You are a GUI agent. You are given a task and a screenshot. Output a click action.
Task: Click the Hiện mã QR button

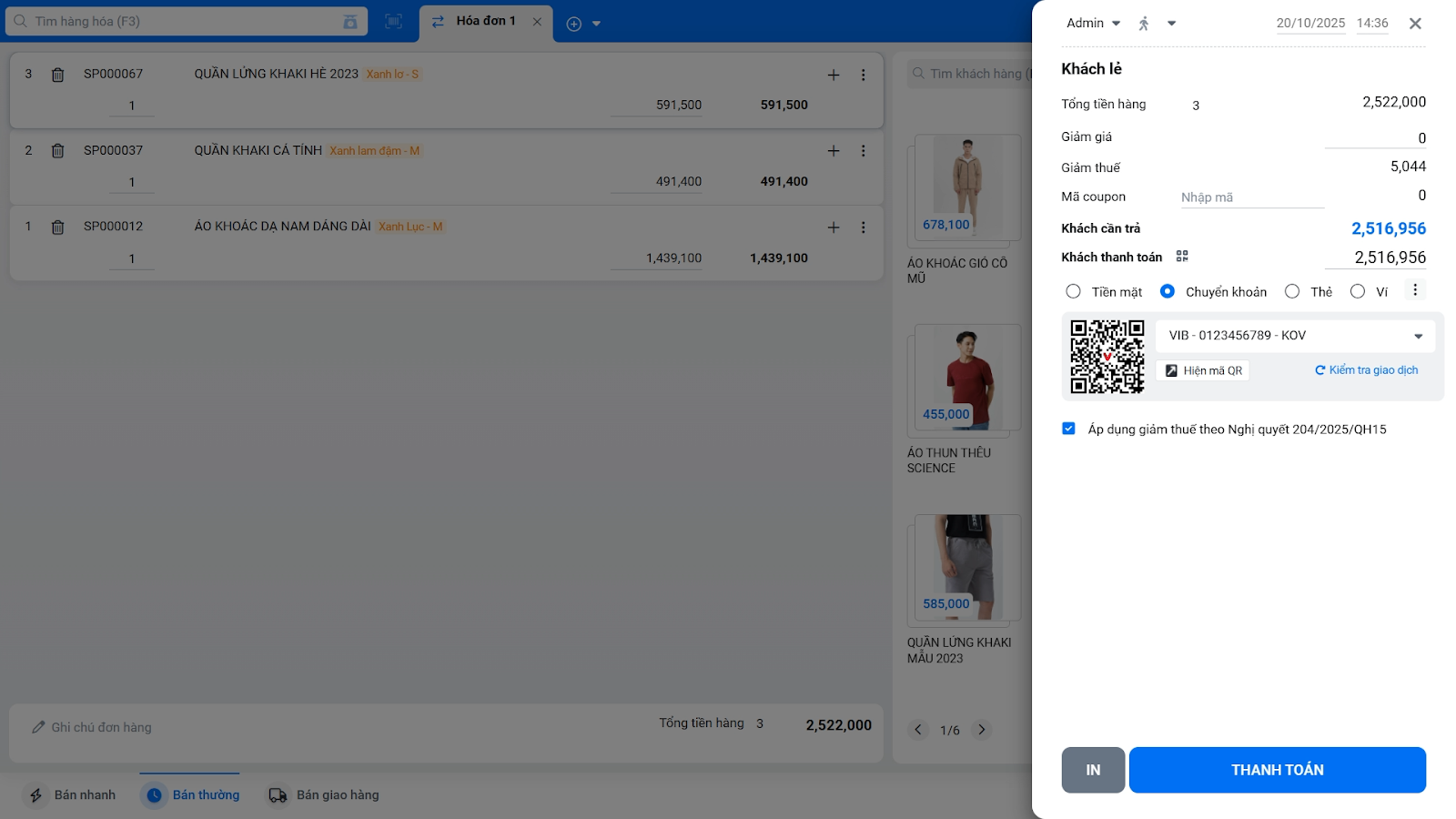1203,370
